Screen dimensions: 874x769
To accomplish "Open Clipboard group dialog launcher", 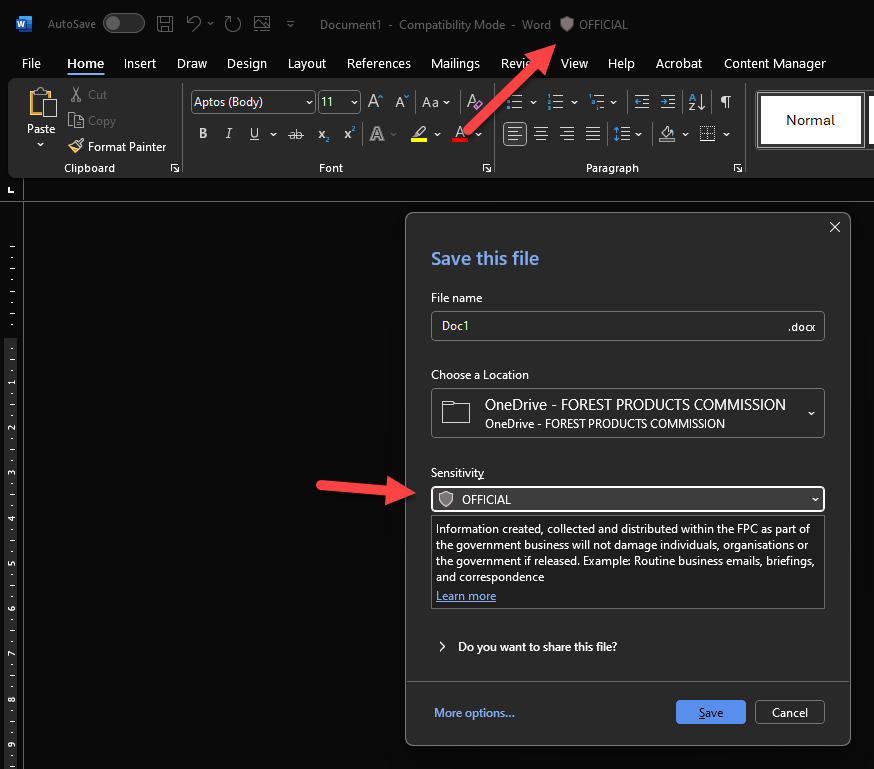I will [175, 168].
